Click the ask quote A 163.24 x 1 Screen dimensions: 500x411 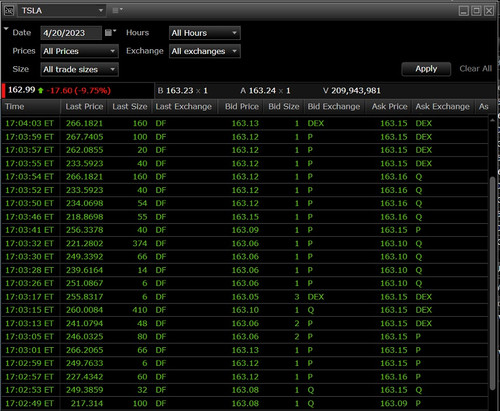click(x=265, y=90)
